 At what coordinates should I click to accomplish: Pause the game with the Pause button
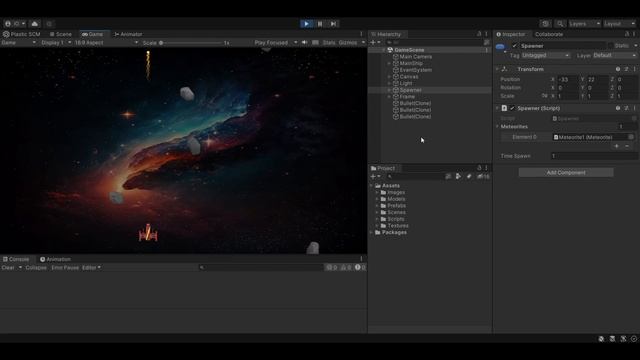tap(320, 24)
